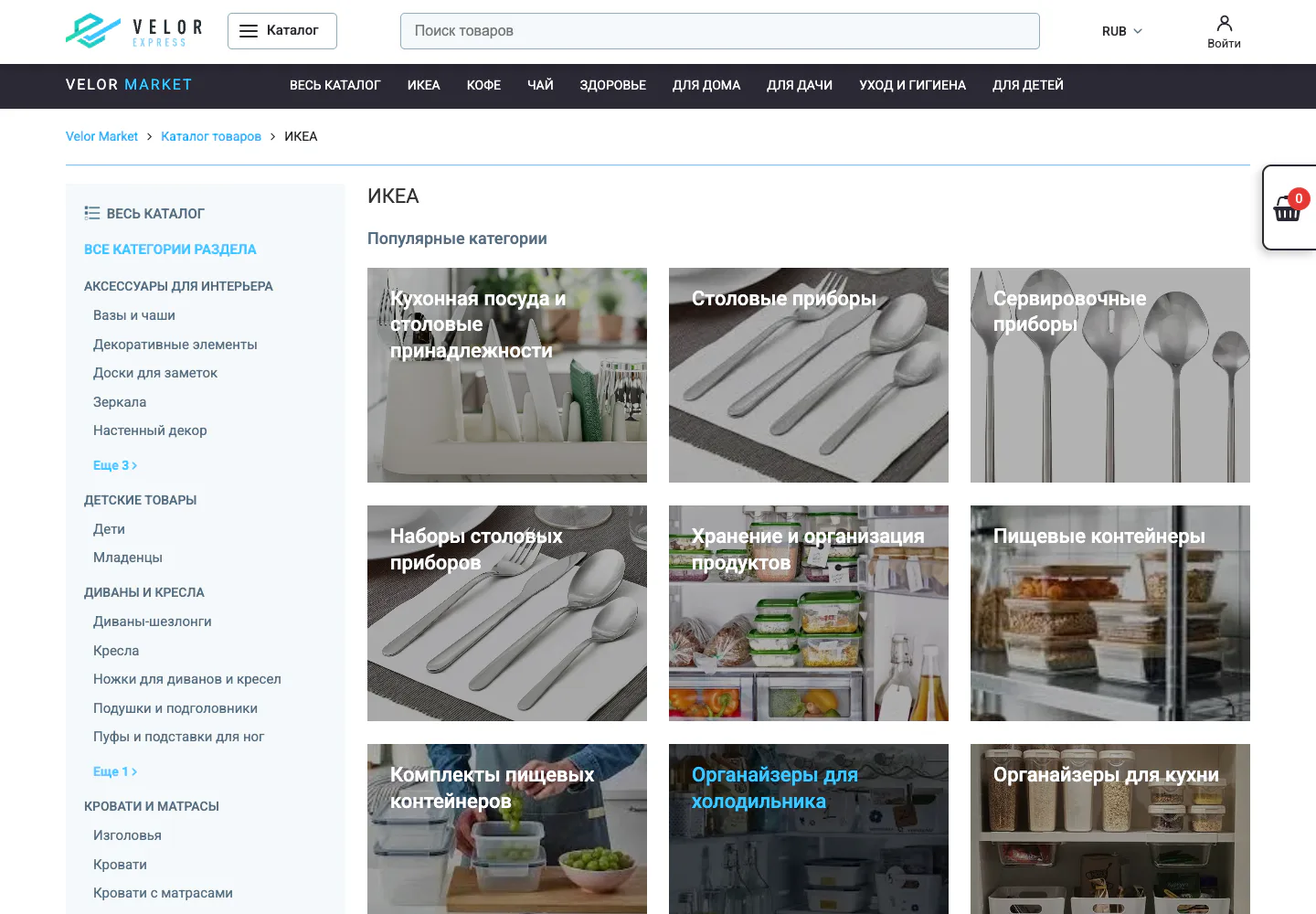Open ДЕТСКИЕ ТОВАРЫ section

141,500
